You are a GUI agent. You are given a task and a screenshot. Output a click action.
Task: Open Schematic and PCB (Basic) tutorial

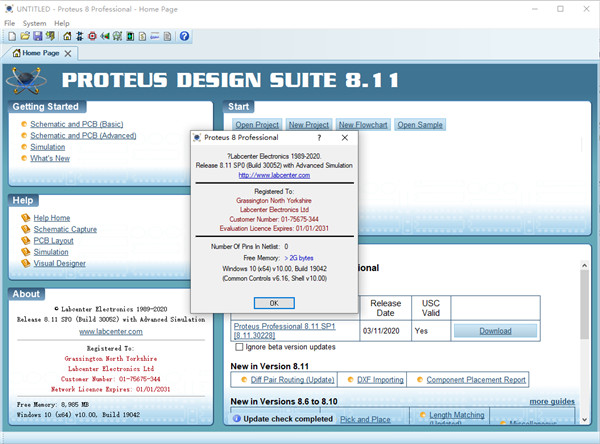[x=77, y=124]
